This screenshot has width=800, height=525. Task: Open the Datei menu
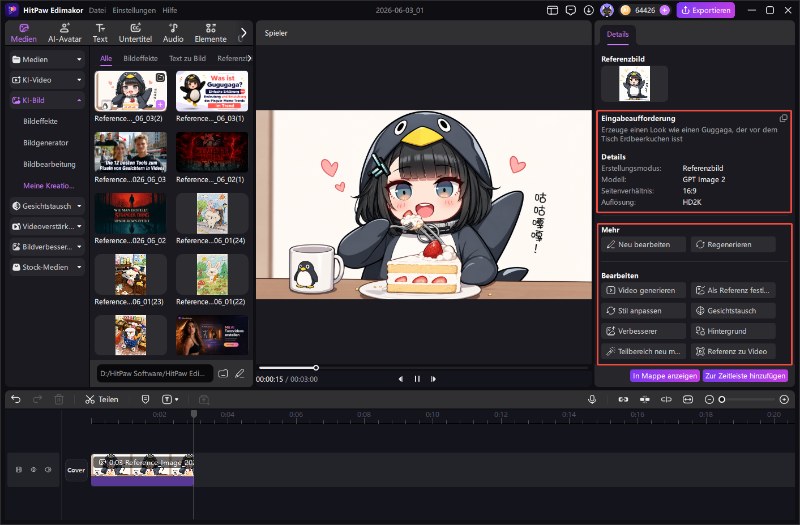(97, 10)
